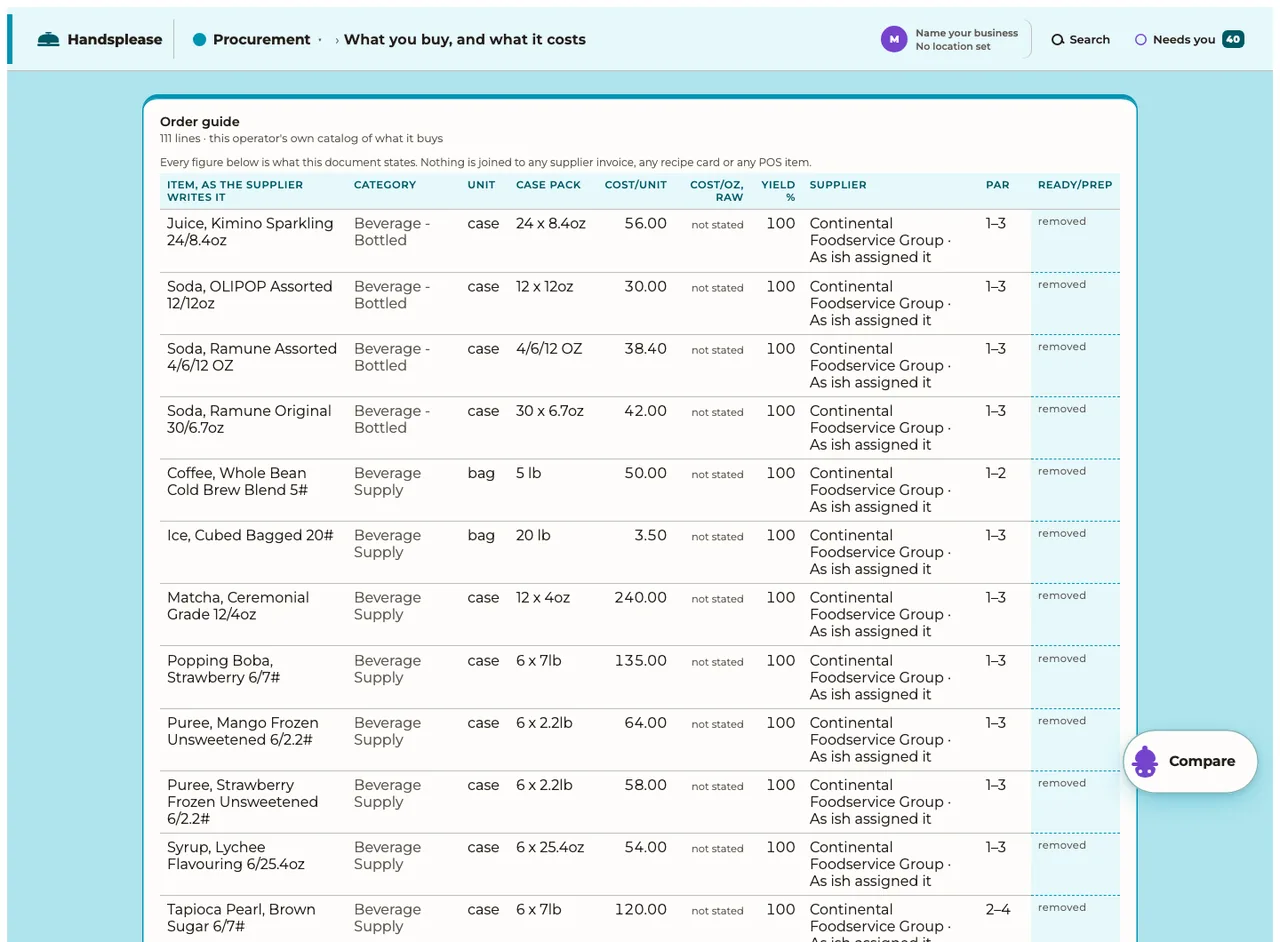The height and width of the screenshot is (942, 1280).
Task: Click the 120.00 cost for Tapioca Pearl
Action: [x=641, y=909]
